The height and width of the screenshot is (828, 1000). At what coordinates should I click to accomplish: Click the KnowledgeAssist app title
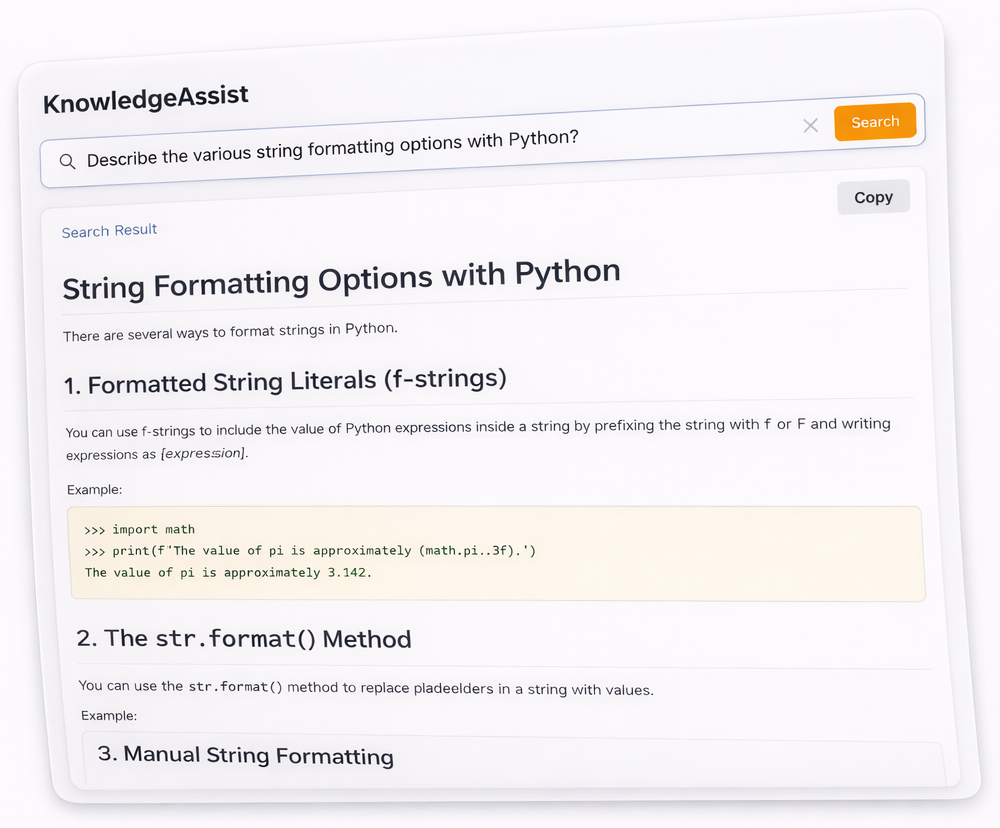click(146, 99)
